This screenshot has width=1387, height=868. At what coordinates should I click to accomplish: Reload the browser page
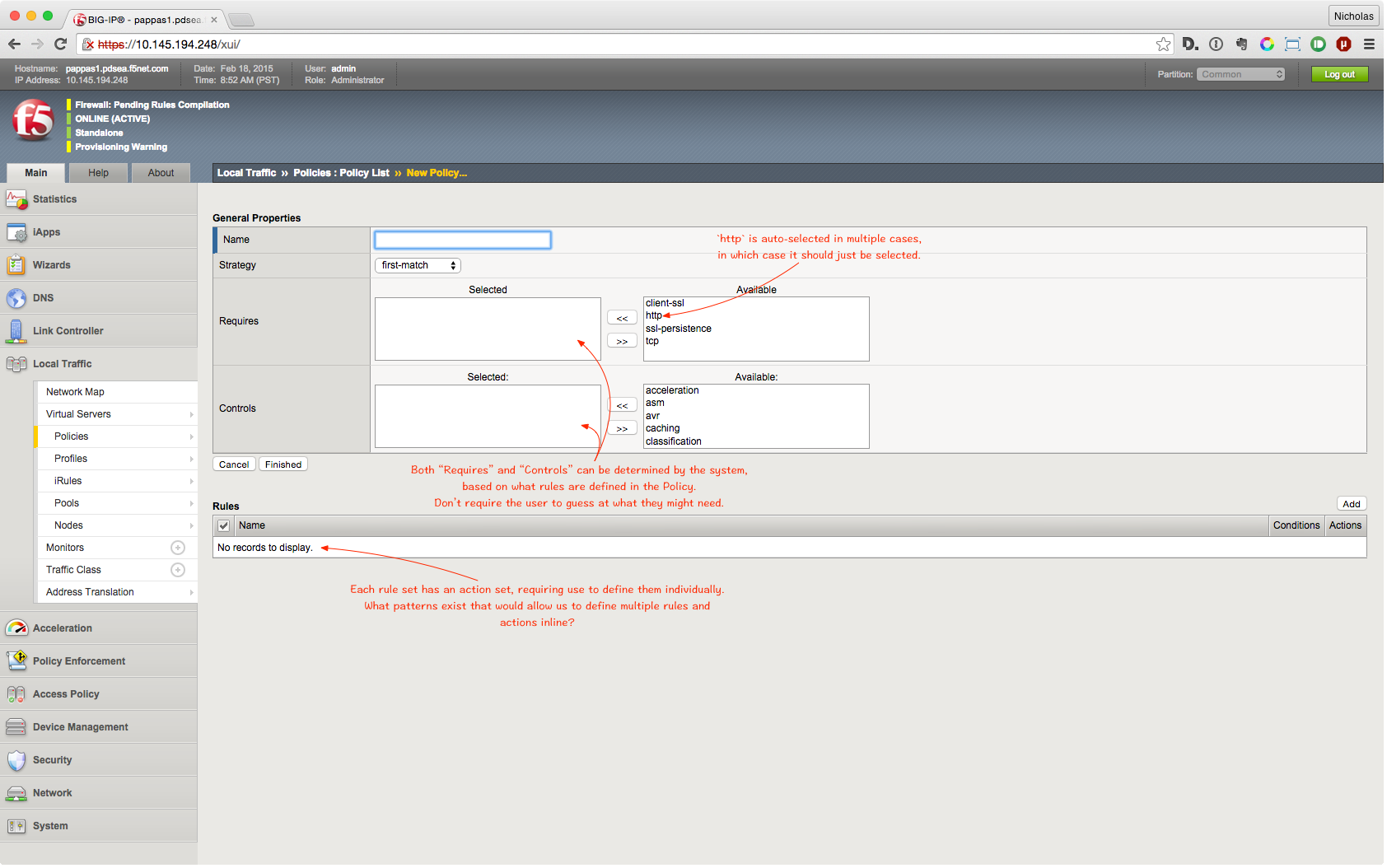pos(60,44)
